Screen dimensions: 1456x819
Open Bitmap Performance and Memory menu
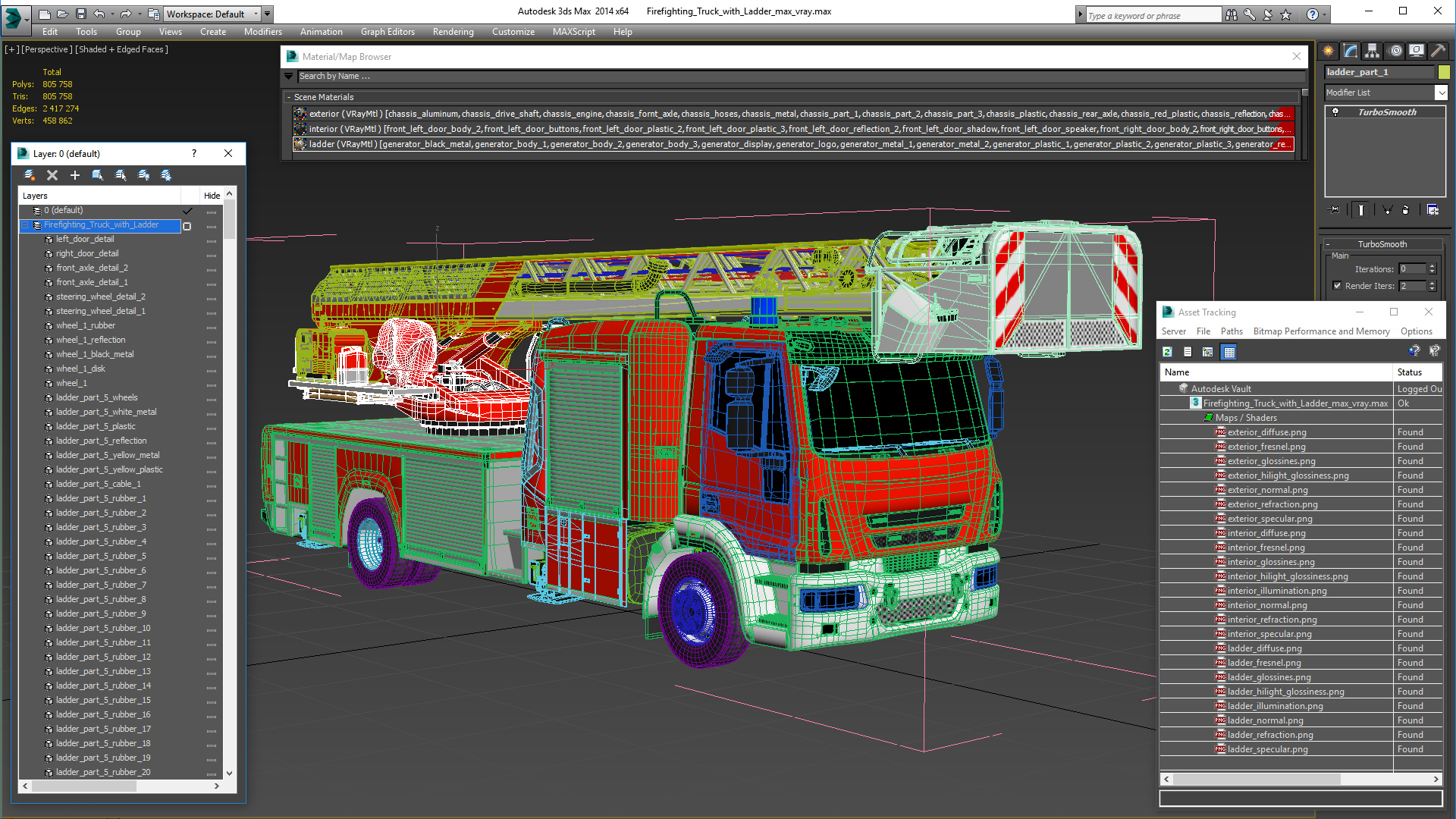coord(1321,331)
